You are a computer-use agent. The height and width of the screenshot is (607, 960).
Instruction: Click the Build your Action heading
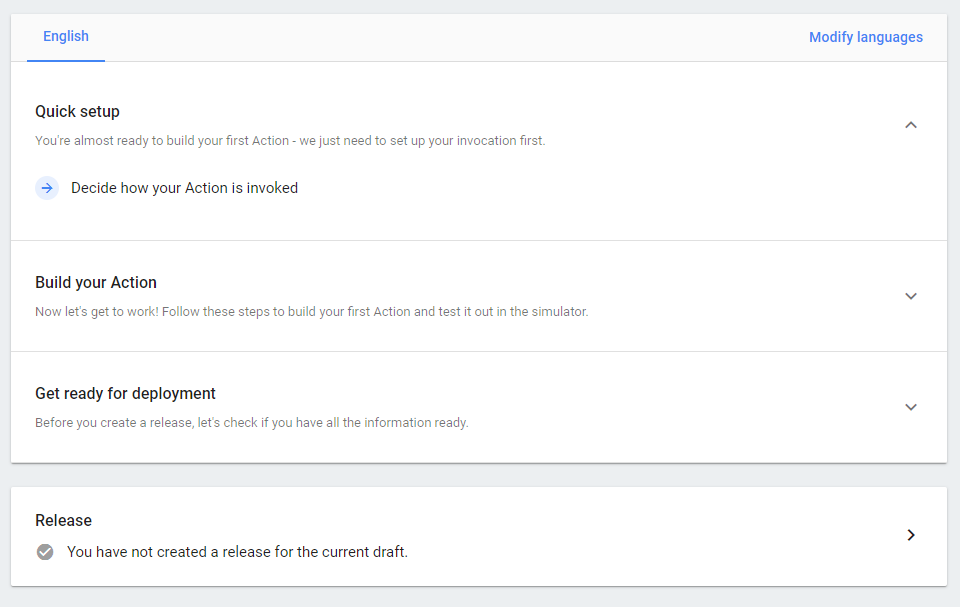point(96,282)
